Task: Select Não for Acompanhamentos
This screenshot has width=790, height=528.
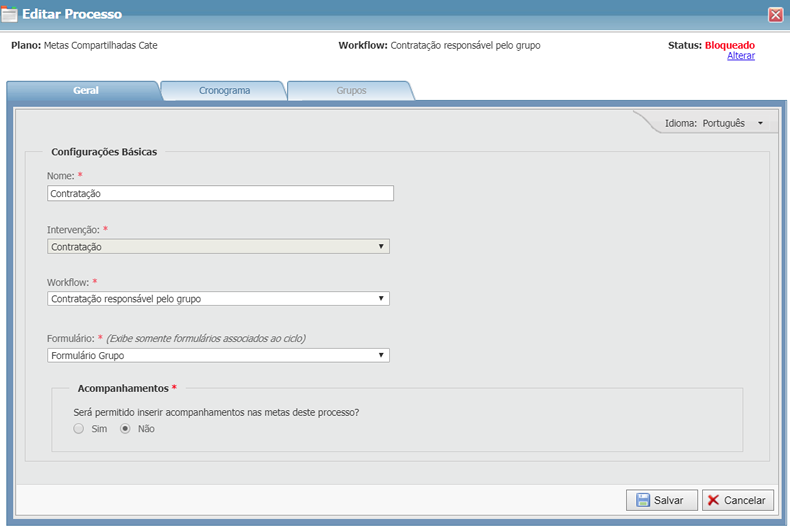Action: [x=125, y=429]
